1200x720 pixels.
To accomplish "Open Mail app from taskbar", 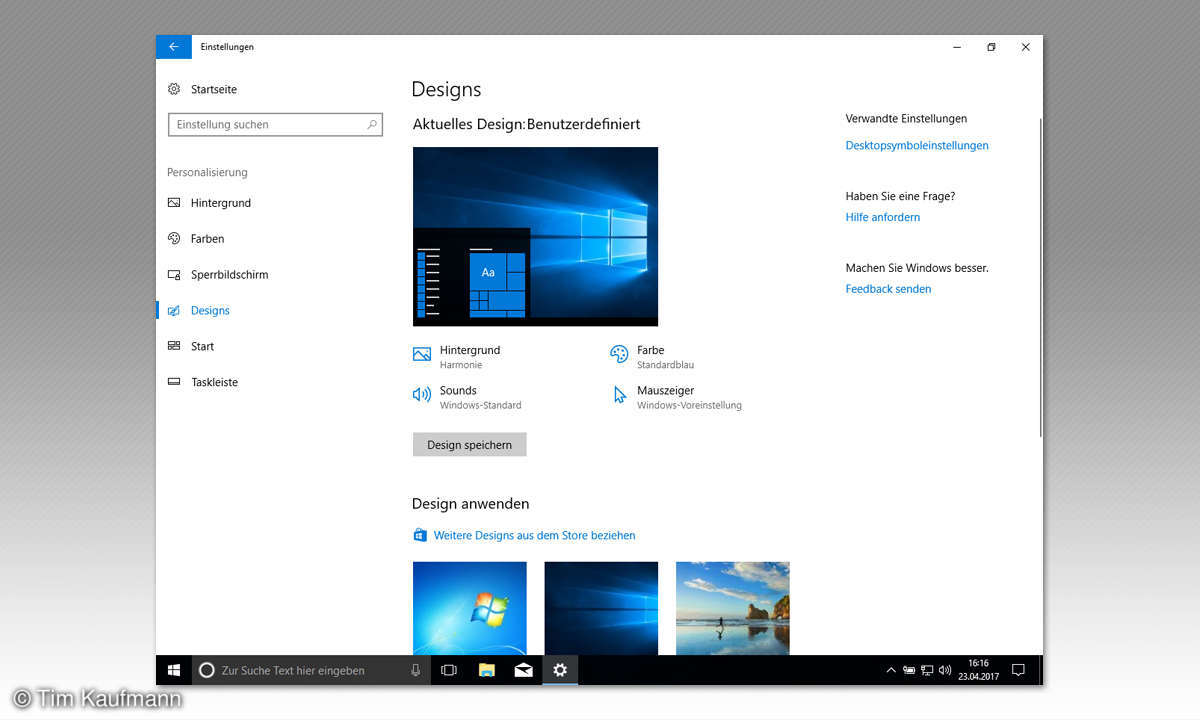I will coord(523,670).
